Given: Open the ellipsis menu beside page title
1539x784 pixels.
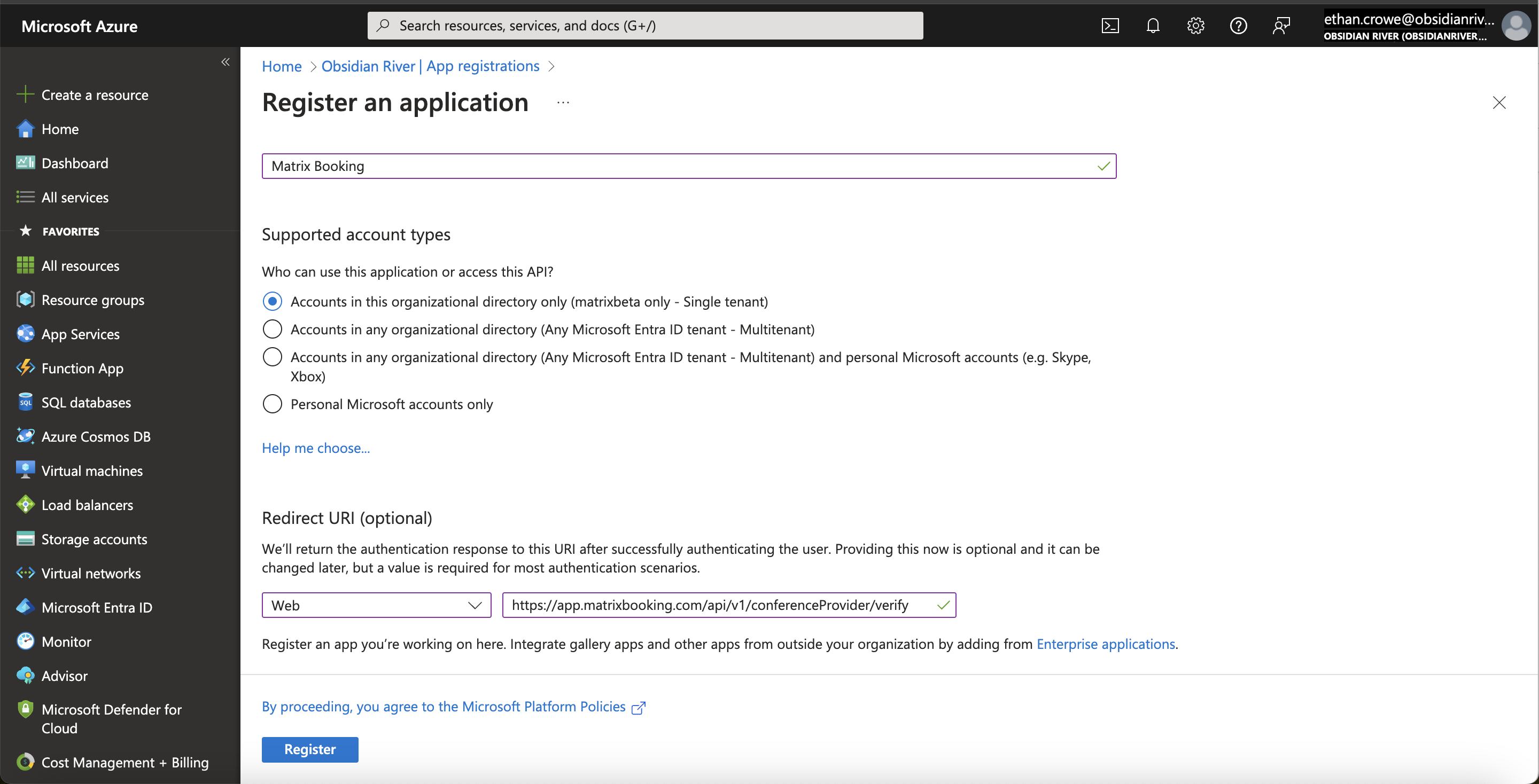Looking at the screenshot, I should pyautogui.click(x=563, y=103).
